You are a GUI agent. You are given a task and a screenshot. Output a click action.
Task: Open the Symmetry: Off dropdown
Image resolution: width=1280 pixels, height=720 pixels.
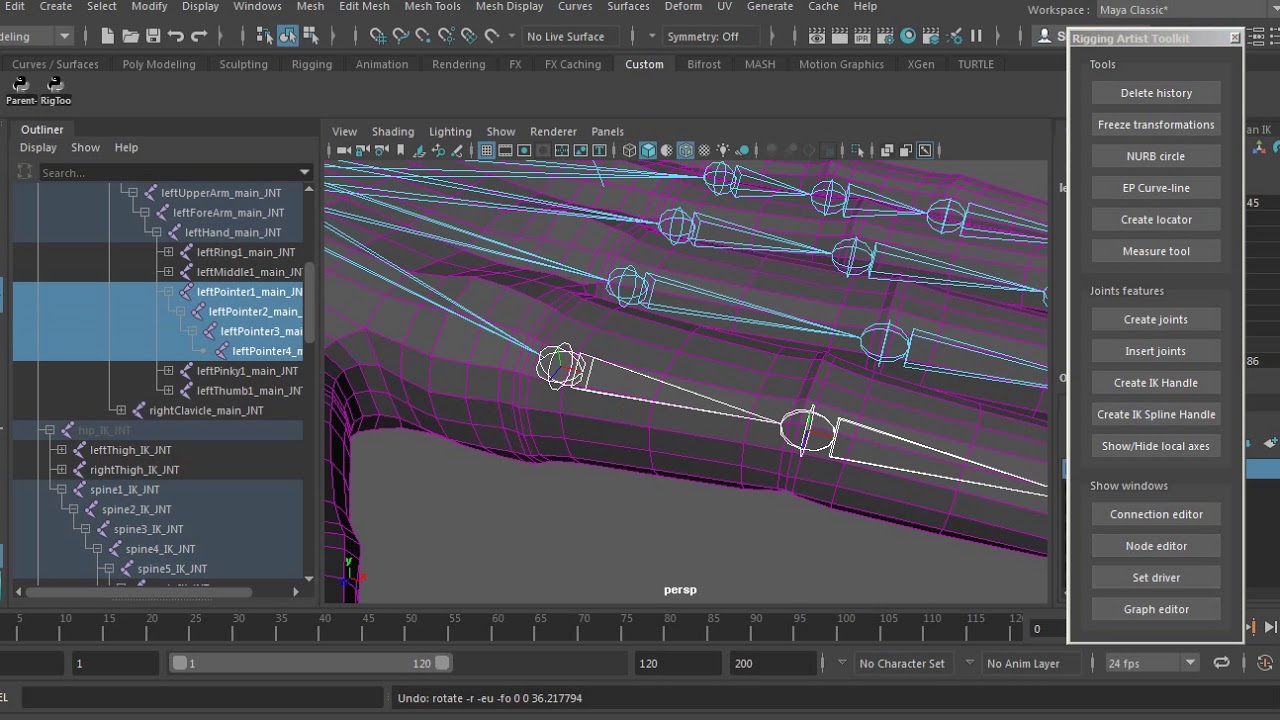point(711,36)
